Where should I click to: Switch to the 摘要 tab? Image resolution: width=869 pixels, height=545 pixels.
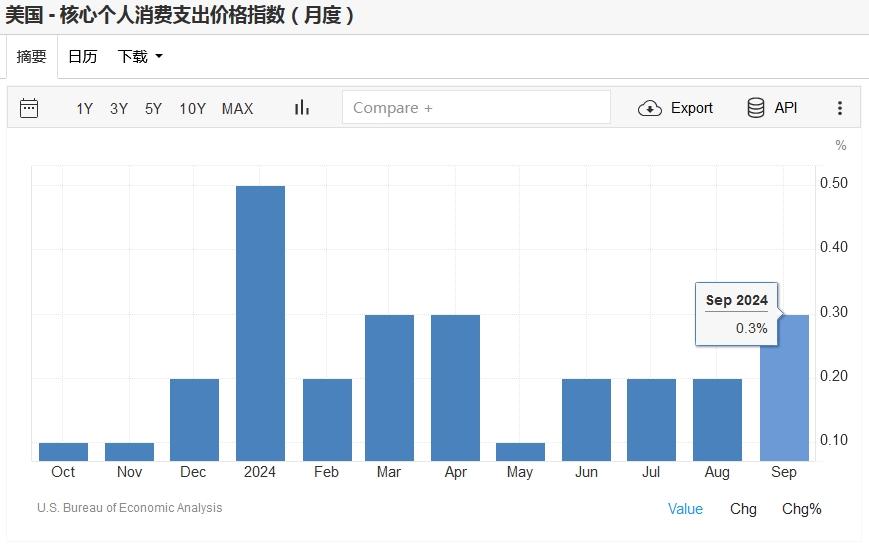coord(31,57)
